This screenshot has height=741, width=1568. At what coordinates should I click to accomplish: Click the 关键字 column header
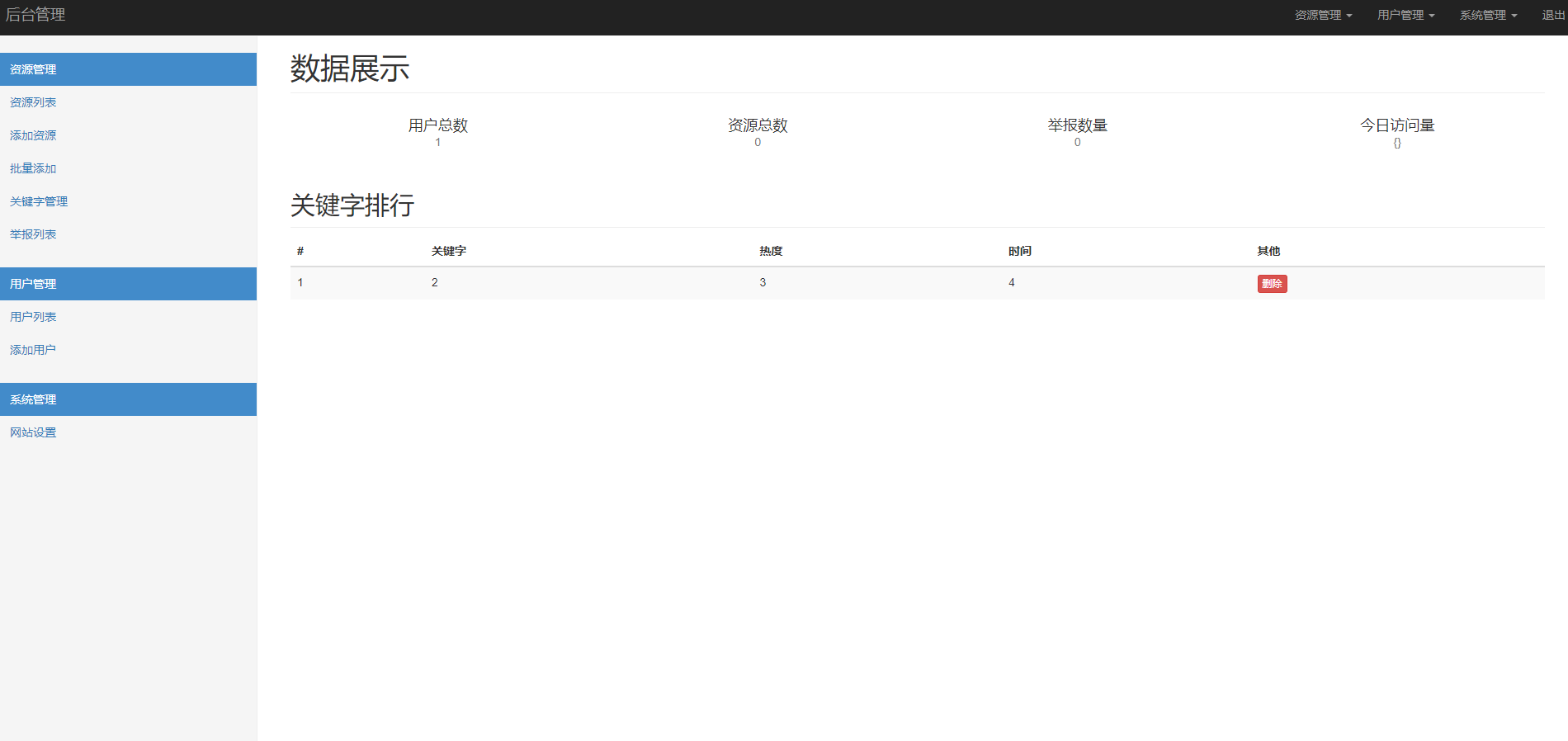pyautogui.click(x=449, y=251)
